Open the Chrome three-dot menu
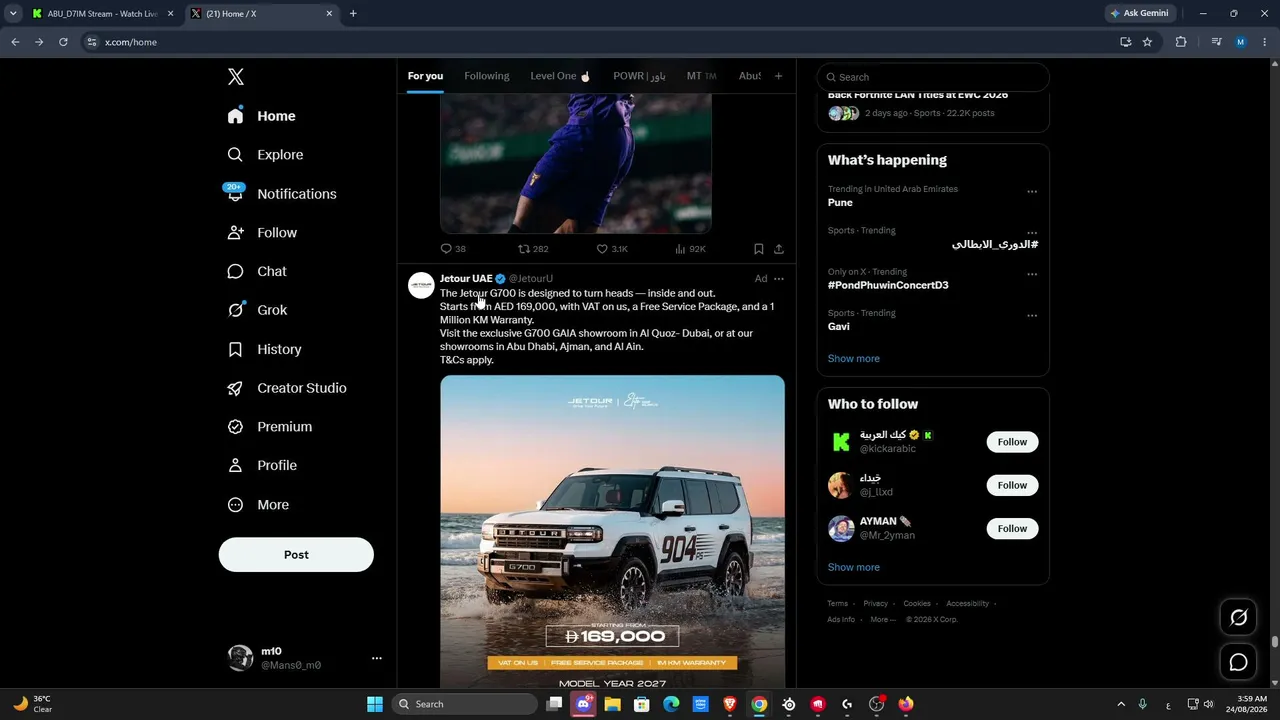Screen dimensions: 1280x720 1264,42
